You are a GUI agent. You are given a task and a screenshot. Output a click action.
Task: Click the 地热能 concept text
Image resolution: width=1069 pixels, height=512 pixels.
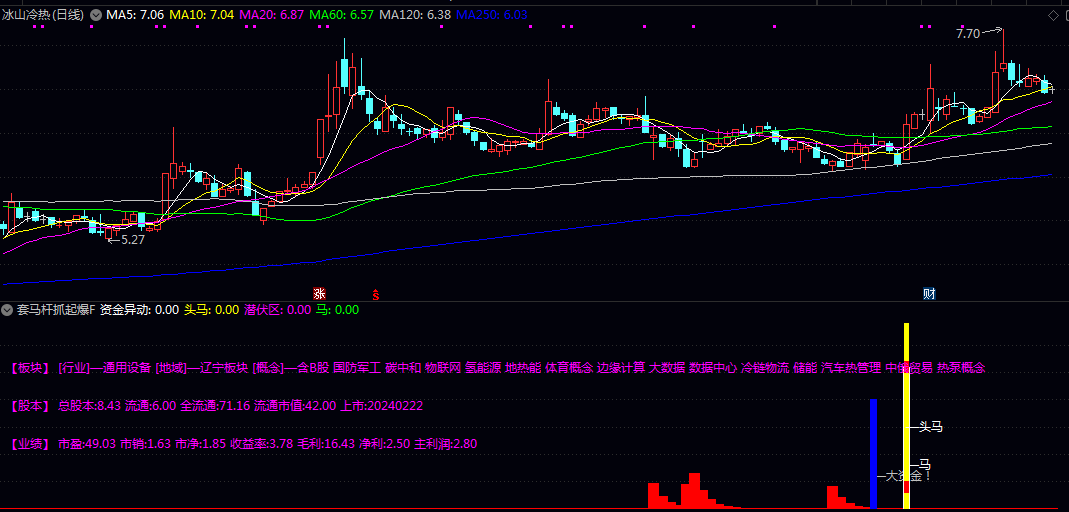523,368
